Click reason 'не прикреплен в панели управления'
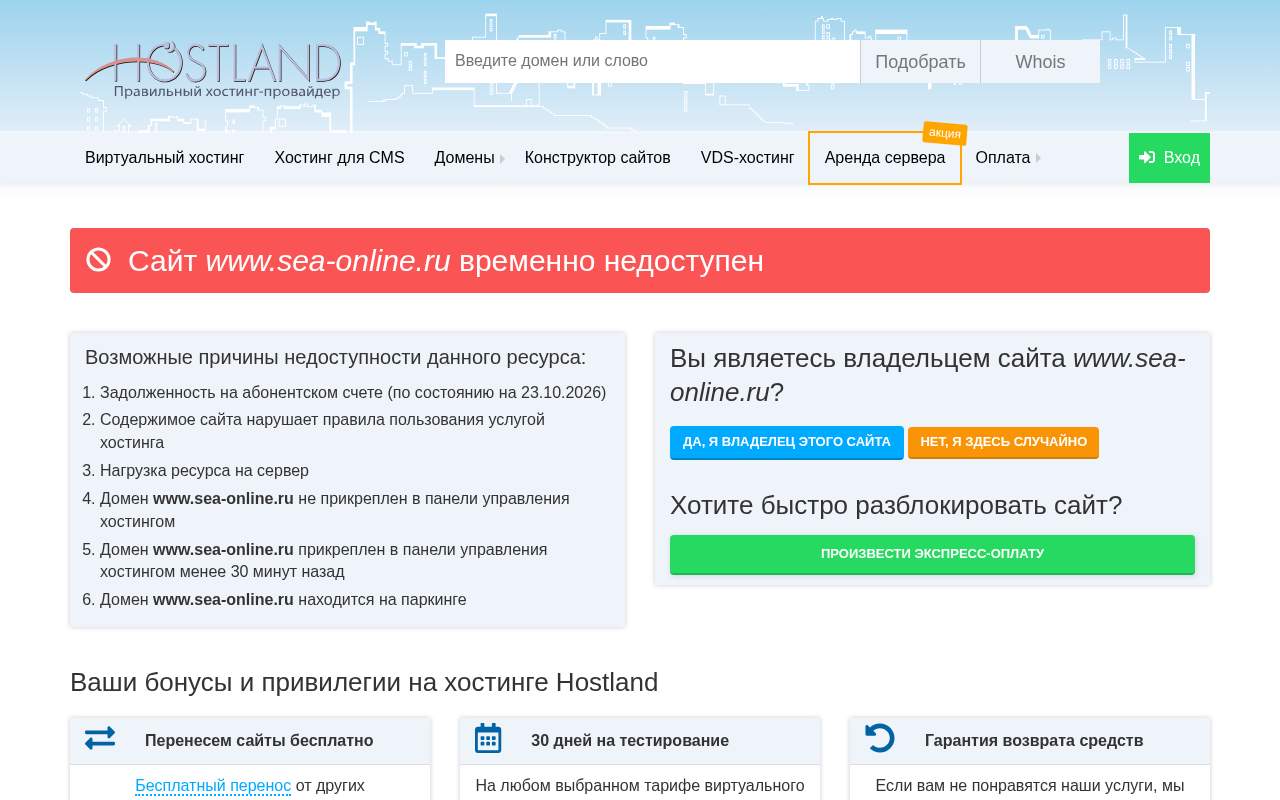The height and width of the screenshot is (800, 1280). click(x=335, y=510)
